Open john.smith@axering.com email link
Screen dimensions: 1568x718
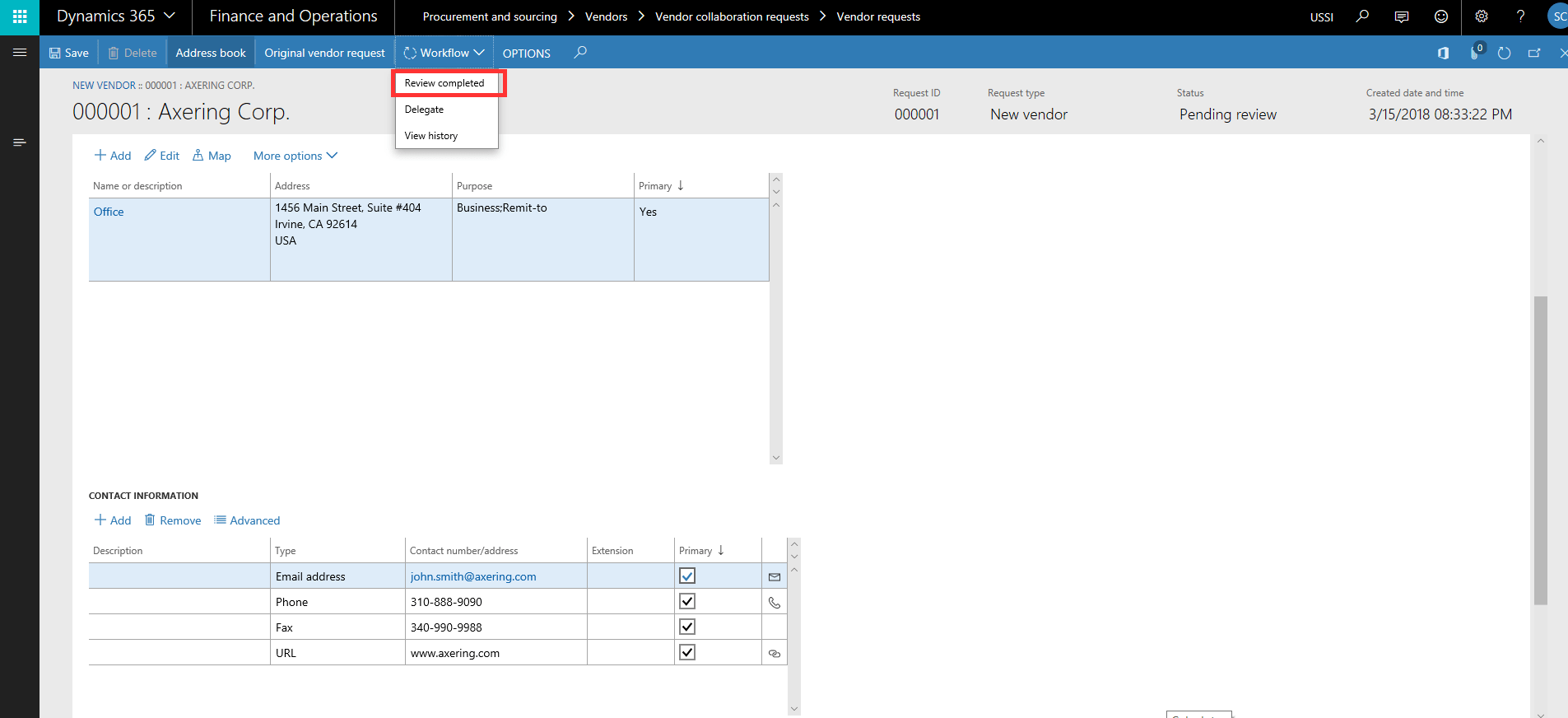click(473, 576)
